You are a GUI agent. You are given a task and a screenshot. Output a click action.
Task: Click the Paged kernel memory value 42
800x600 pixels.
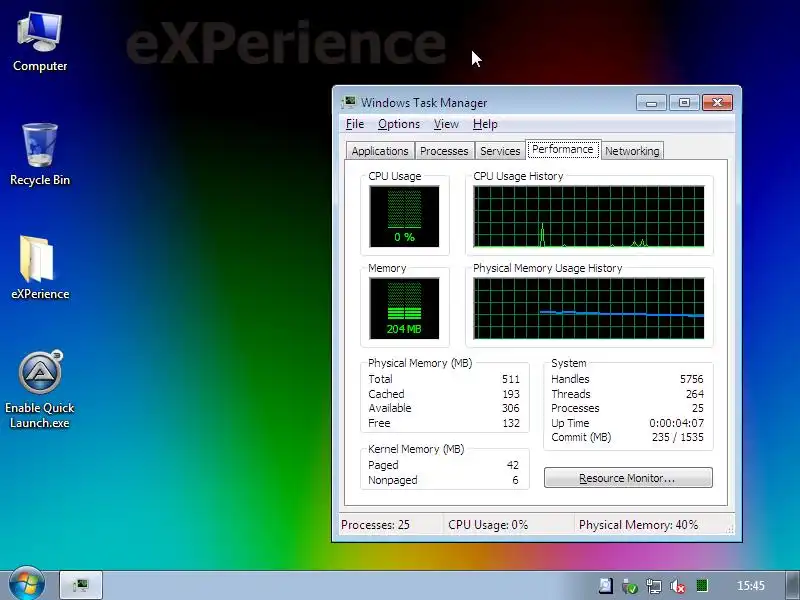513,465
